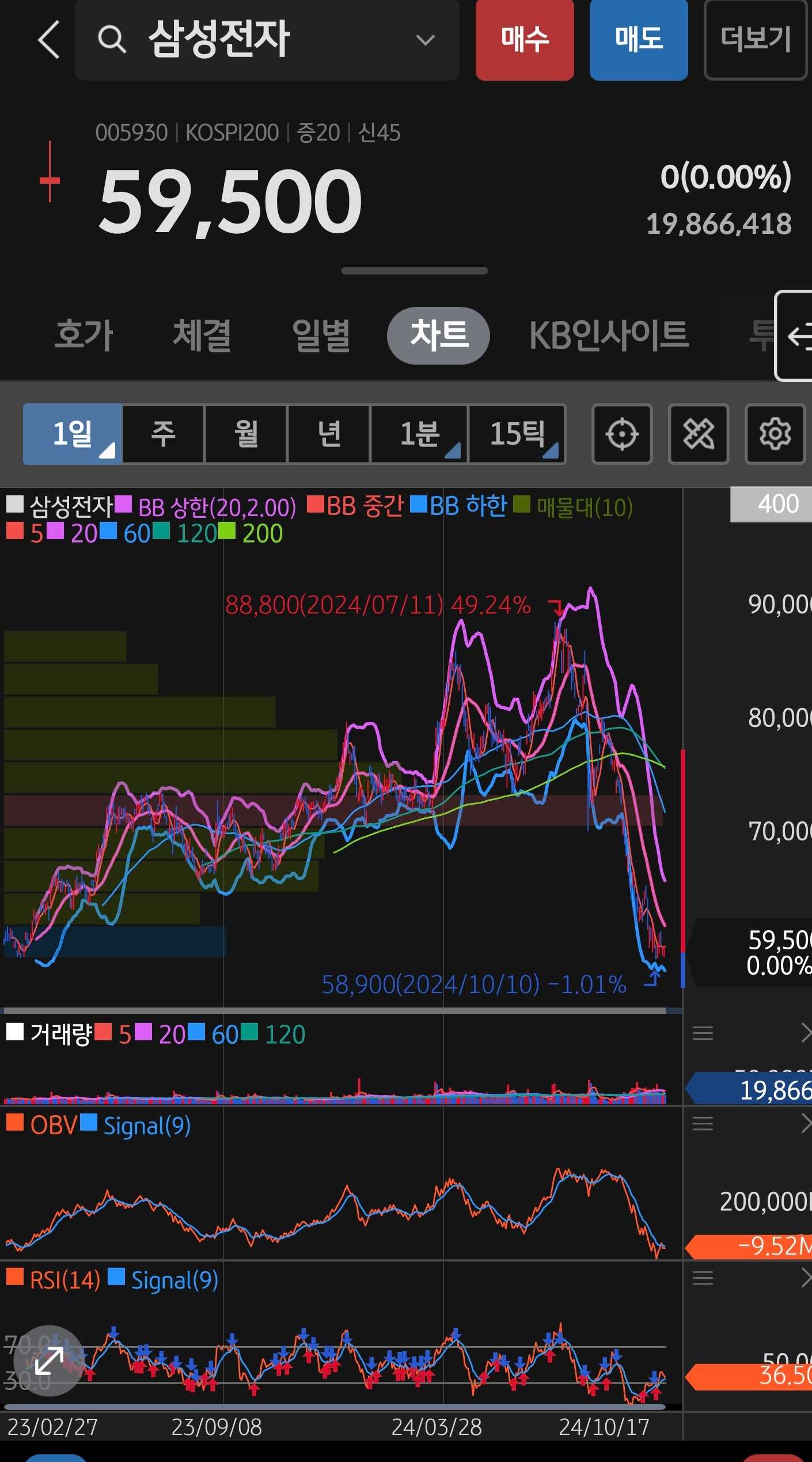
Task: Select the 년 yearly chart period
Action: [329, 434]
